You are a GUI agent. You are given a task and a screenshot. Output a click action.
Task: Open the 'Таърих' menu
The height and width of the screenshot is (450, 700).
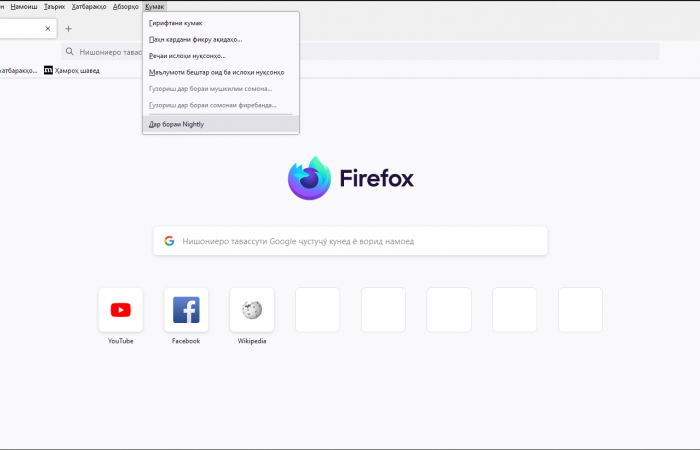point(54,7)
